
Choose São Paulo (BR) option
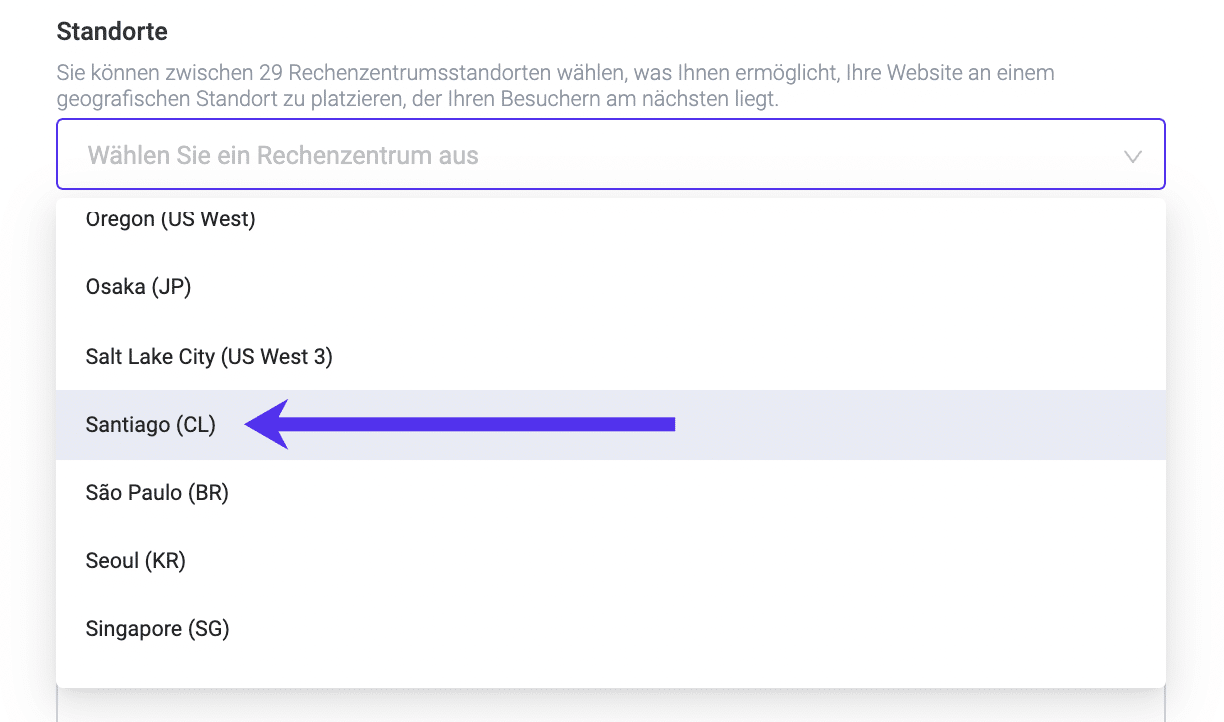[x=156, y=492]
